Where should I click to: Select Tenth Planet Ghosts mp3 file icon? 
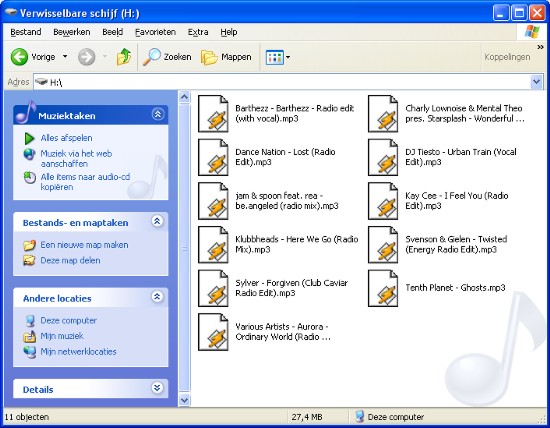383,288
